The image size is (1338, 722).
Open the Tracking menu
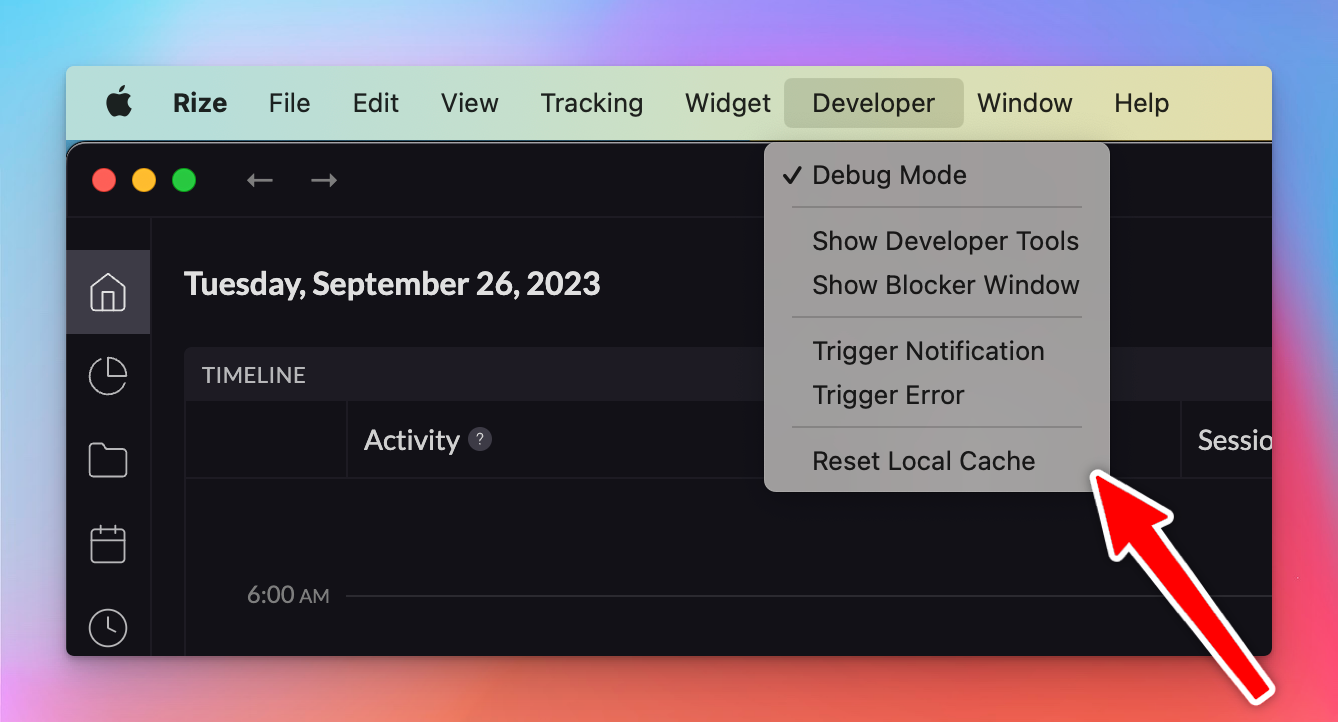click(x=592, y=103)
